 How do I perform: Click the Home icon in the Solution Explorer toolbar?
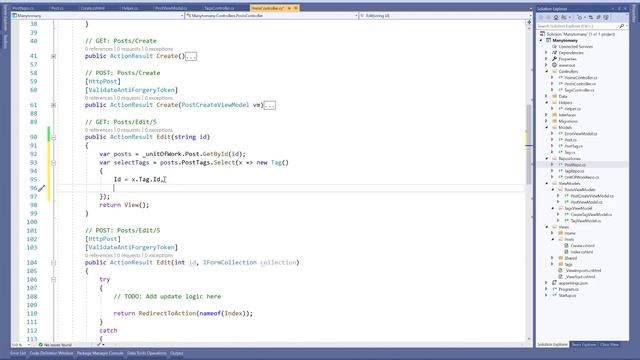(x=556, y=18)
